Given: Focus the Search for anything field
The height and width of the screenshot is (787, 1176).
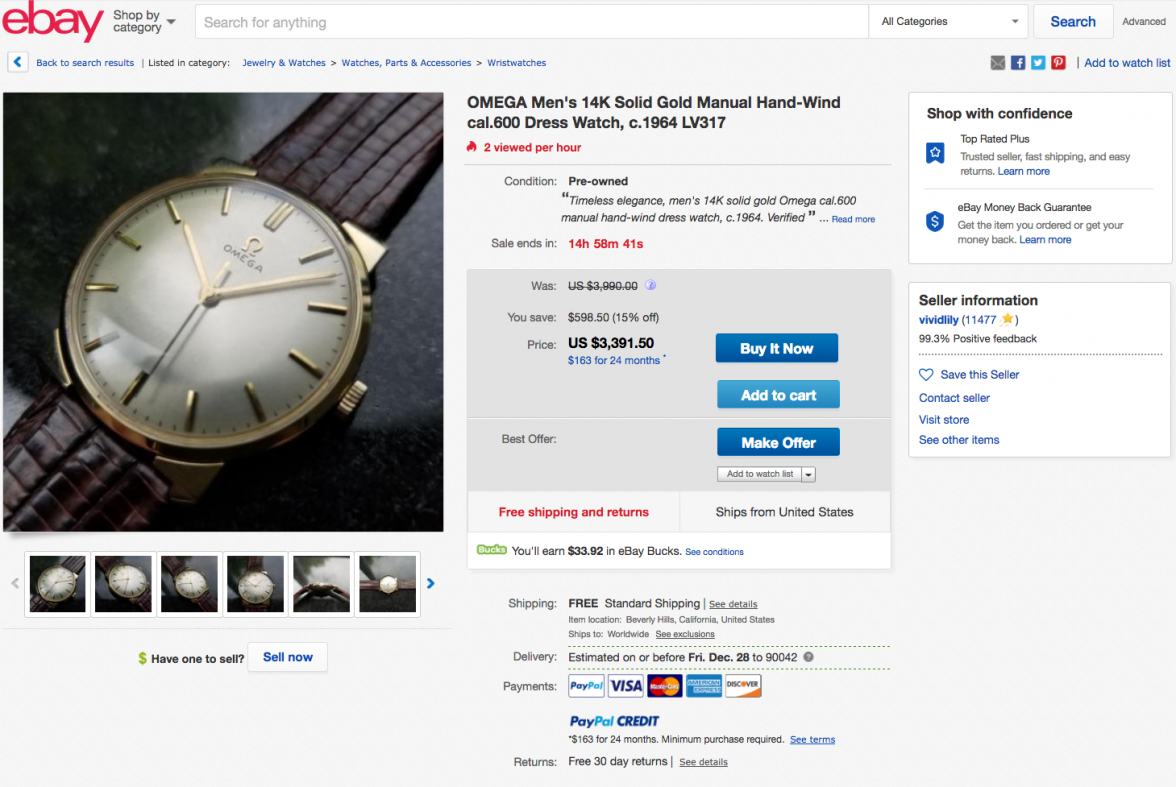Looking at the screenshot, I should pyautogui.click(x=531, y=22).
